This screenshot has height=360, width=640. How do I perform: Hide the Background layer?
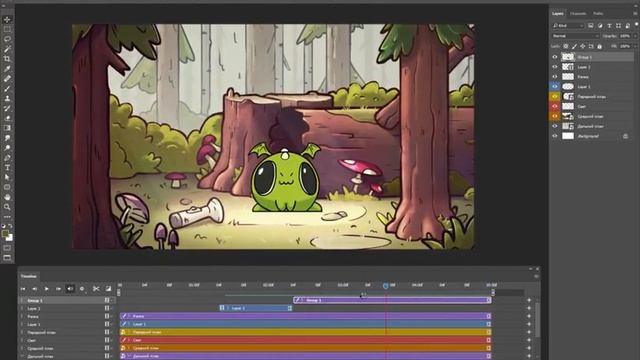555,136
